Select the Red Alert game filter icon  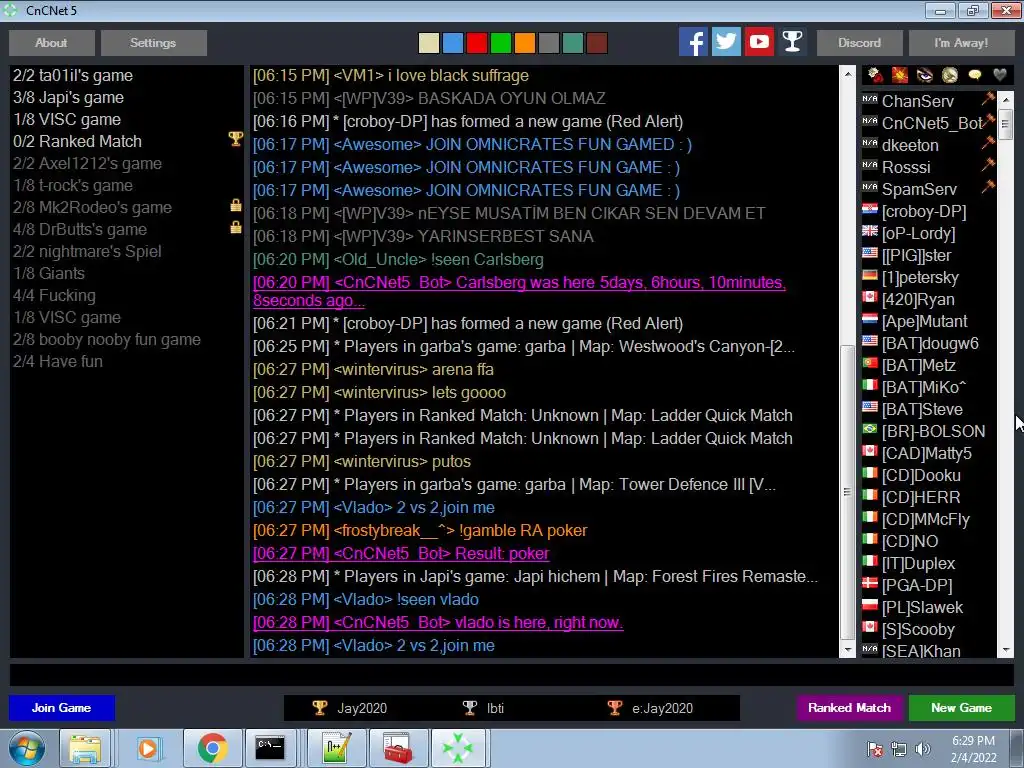click(875, 75)
